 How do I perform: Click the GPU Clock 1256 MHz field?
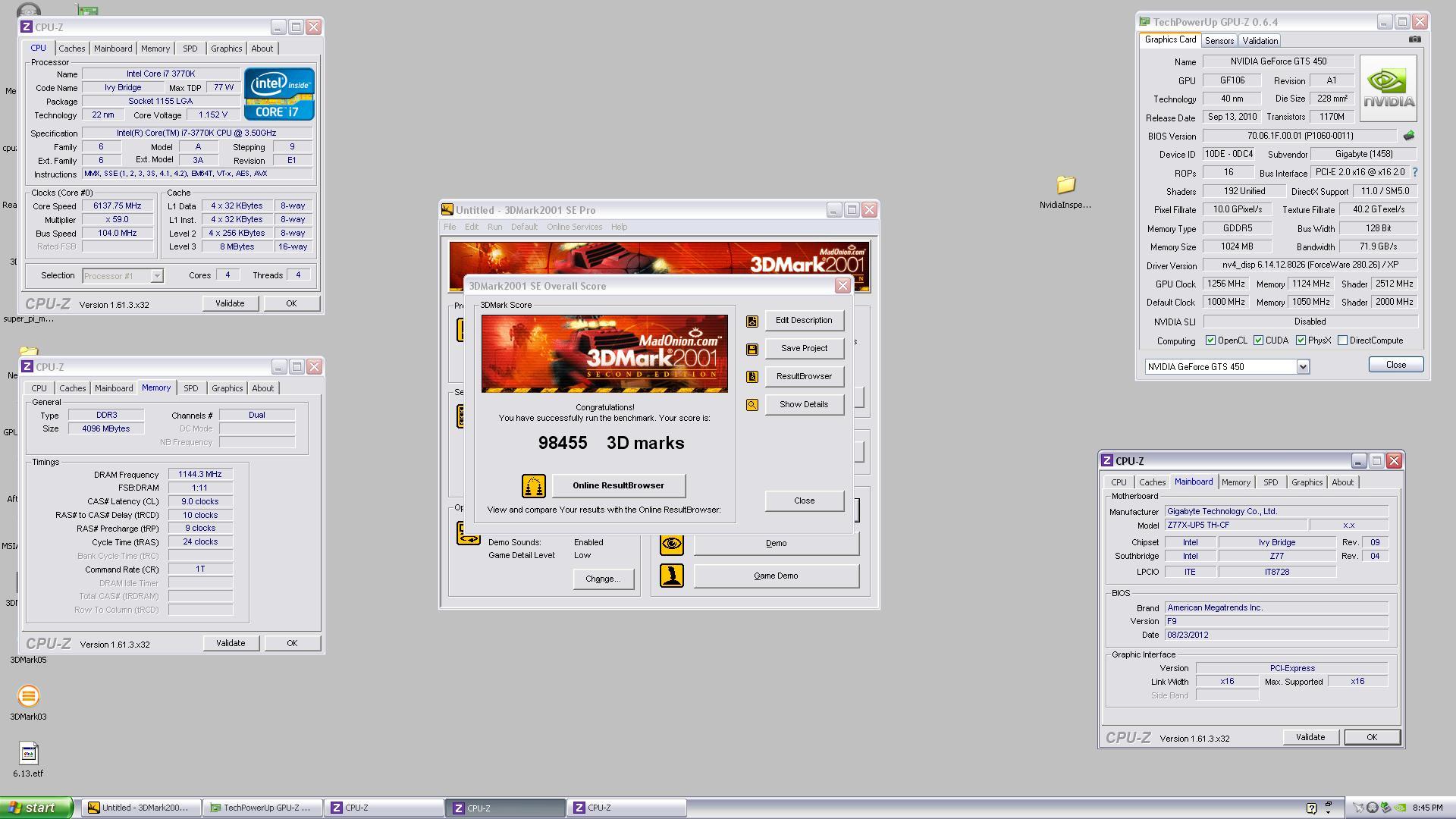point(1225,284)
